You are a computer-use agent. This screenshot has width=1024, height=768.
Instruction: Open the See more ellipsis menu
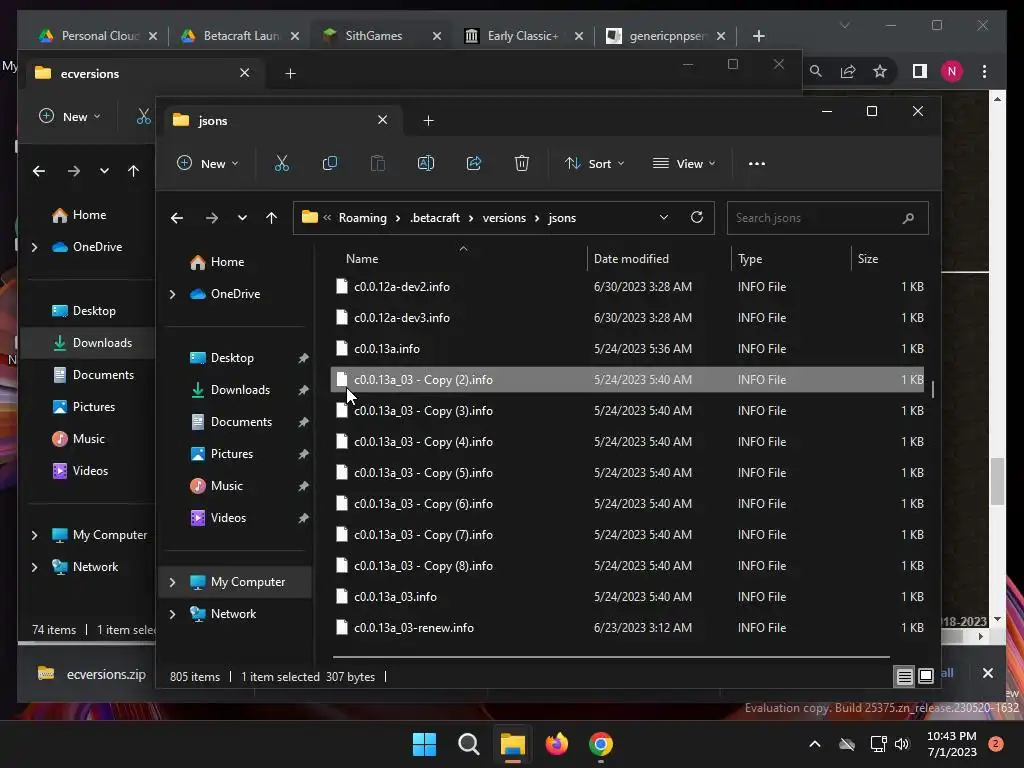757,163
